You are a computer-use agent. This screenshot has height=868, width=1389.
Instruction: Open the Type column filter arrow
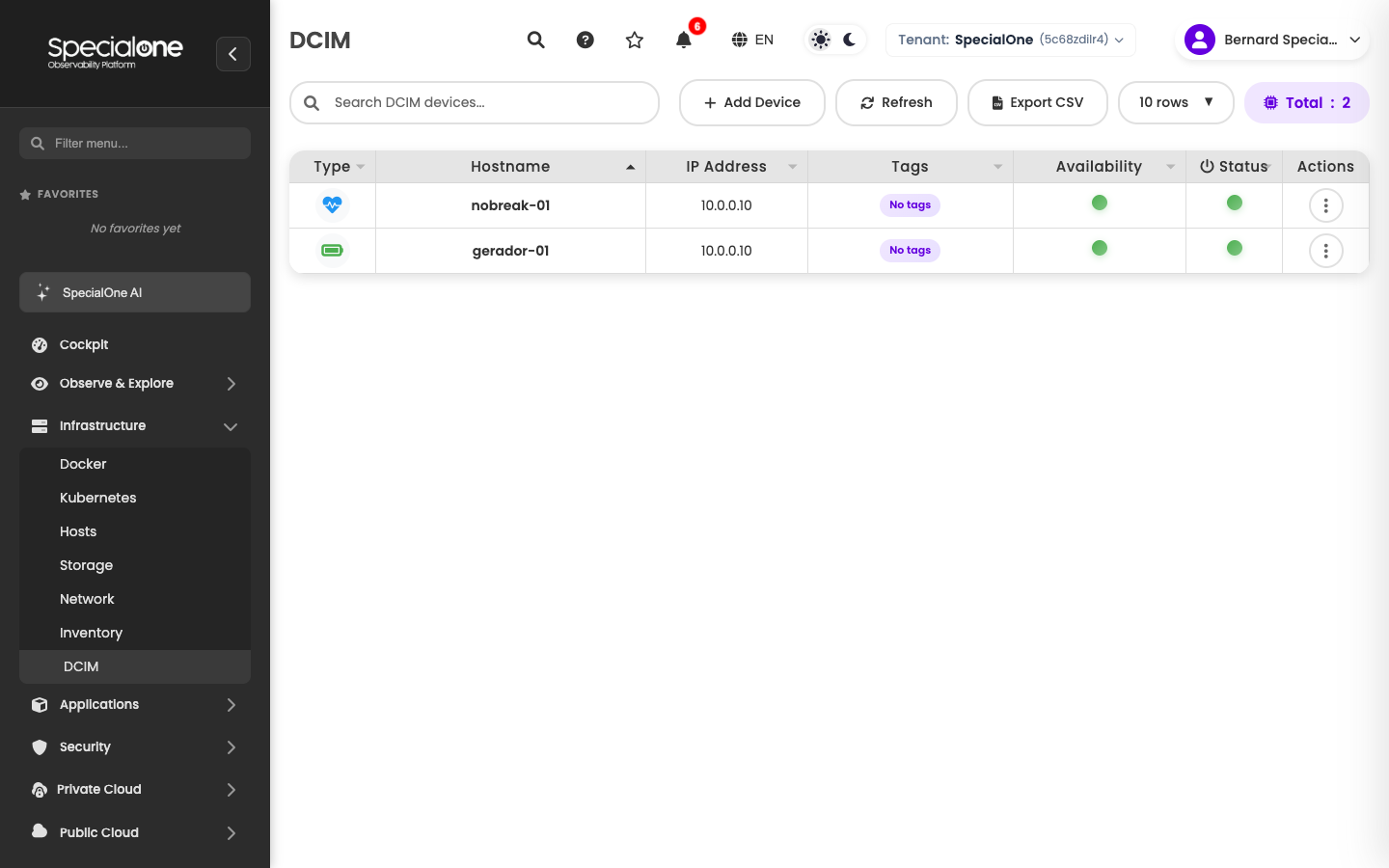361,167
